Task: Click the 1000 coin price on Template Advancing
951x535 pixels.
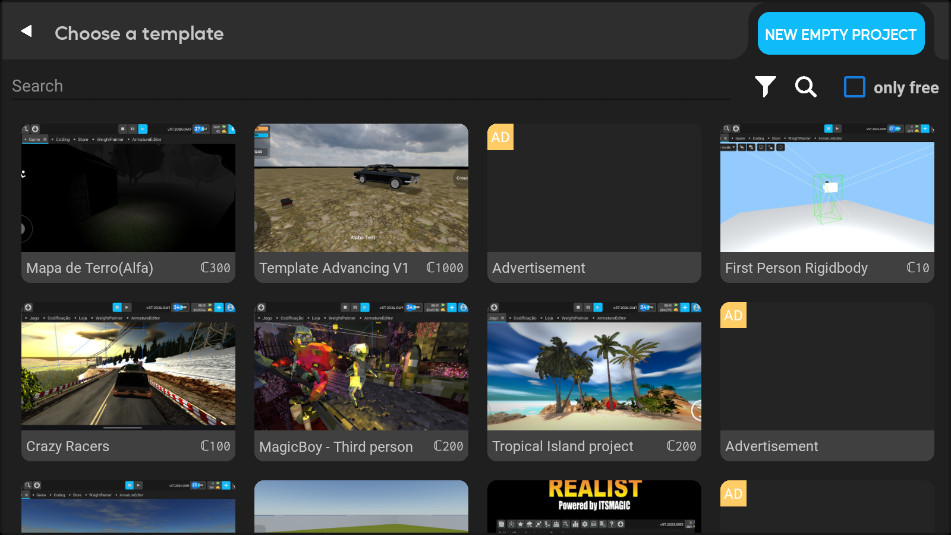Action: 445,268
